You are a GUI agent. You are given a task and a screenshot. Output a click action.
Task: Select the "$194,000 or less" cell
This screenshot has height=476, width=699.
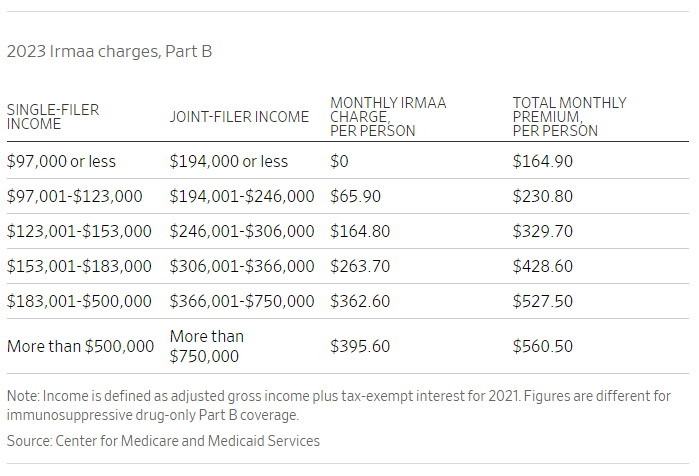pos(229,161)
